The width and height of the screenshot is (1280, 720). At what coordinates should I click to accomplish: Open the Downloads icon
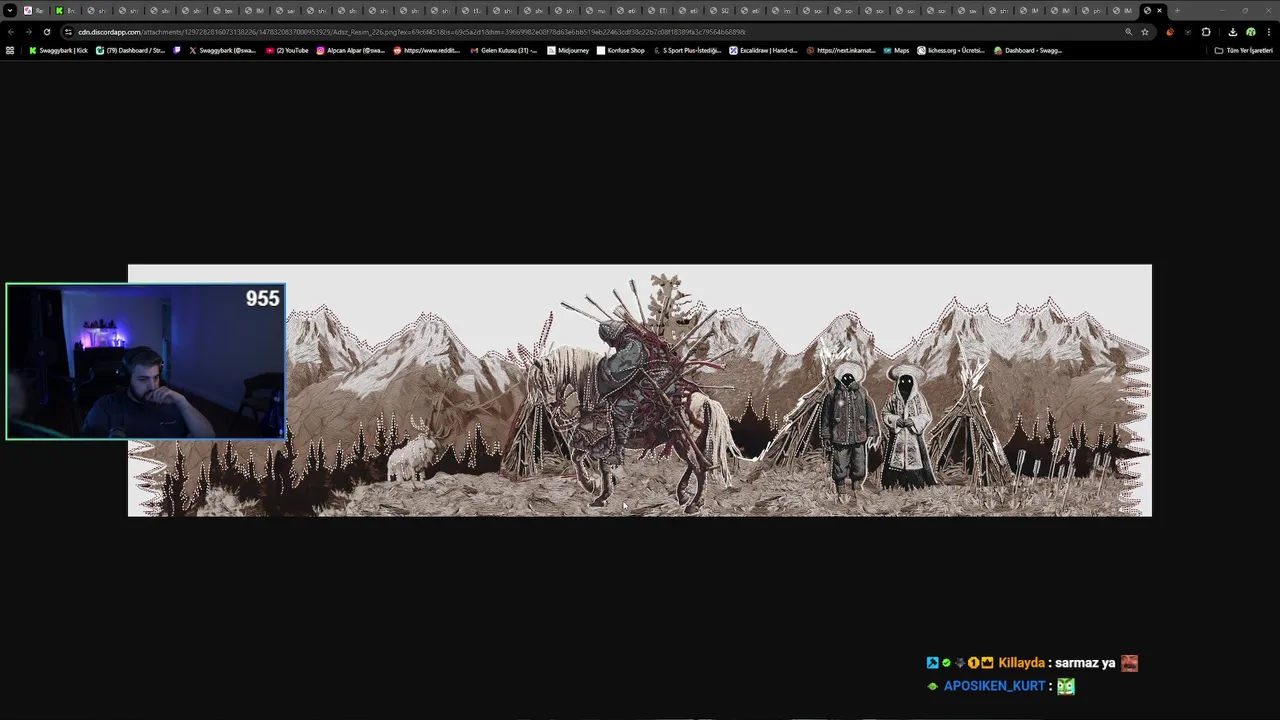point(1232,32)
